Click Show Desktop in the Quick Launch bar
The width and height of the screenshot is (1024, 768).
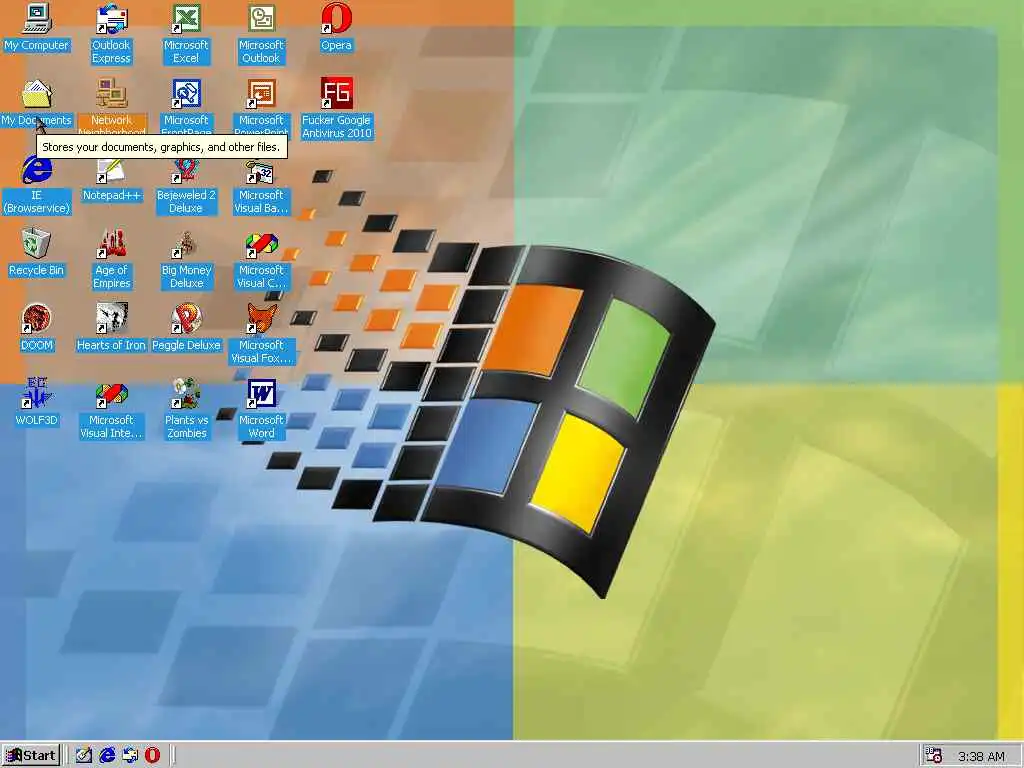pyautogui.click(x=84, y=756)
